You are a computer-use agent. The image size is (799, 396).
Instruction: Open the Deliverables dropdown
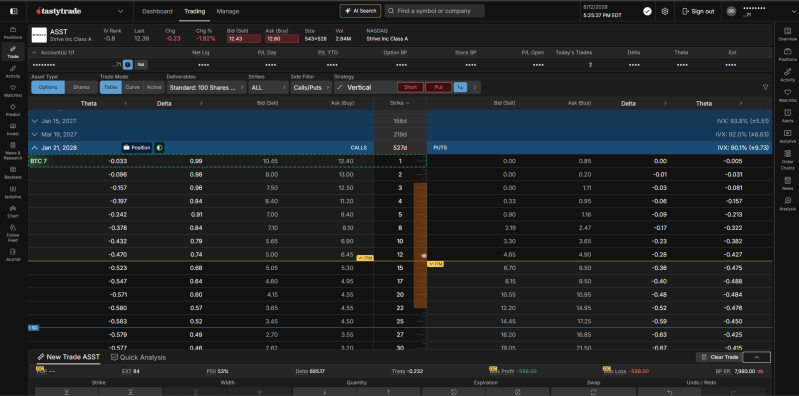[206, 87]
